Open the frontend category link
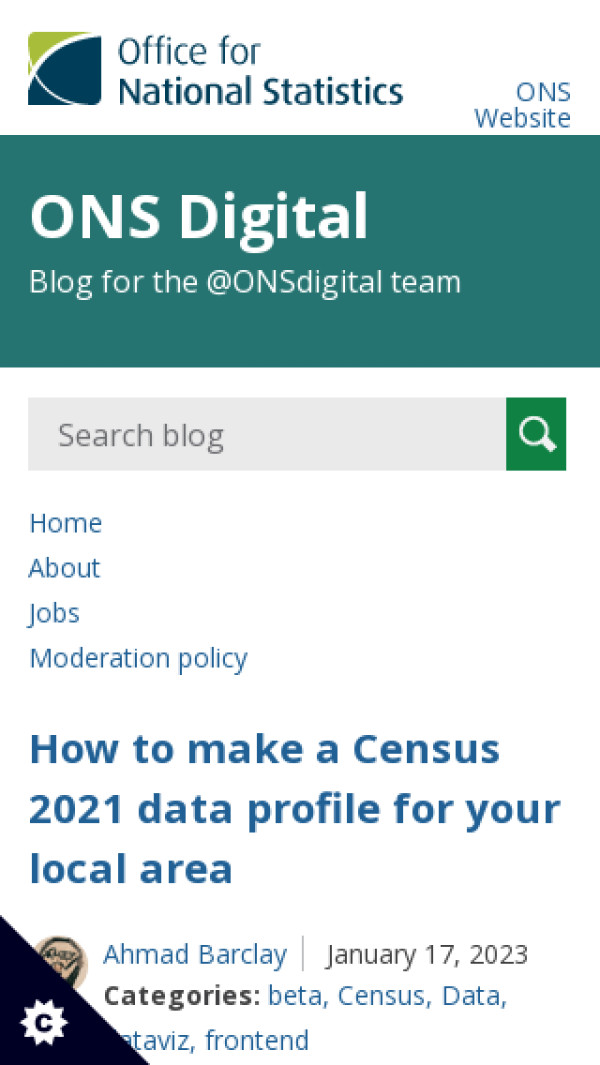Screen dimensions: 600x1065 (x=257, y=1041)
